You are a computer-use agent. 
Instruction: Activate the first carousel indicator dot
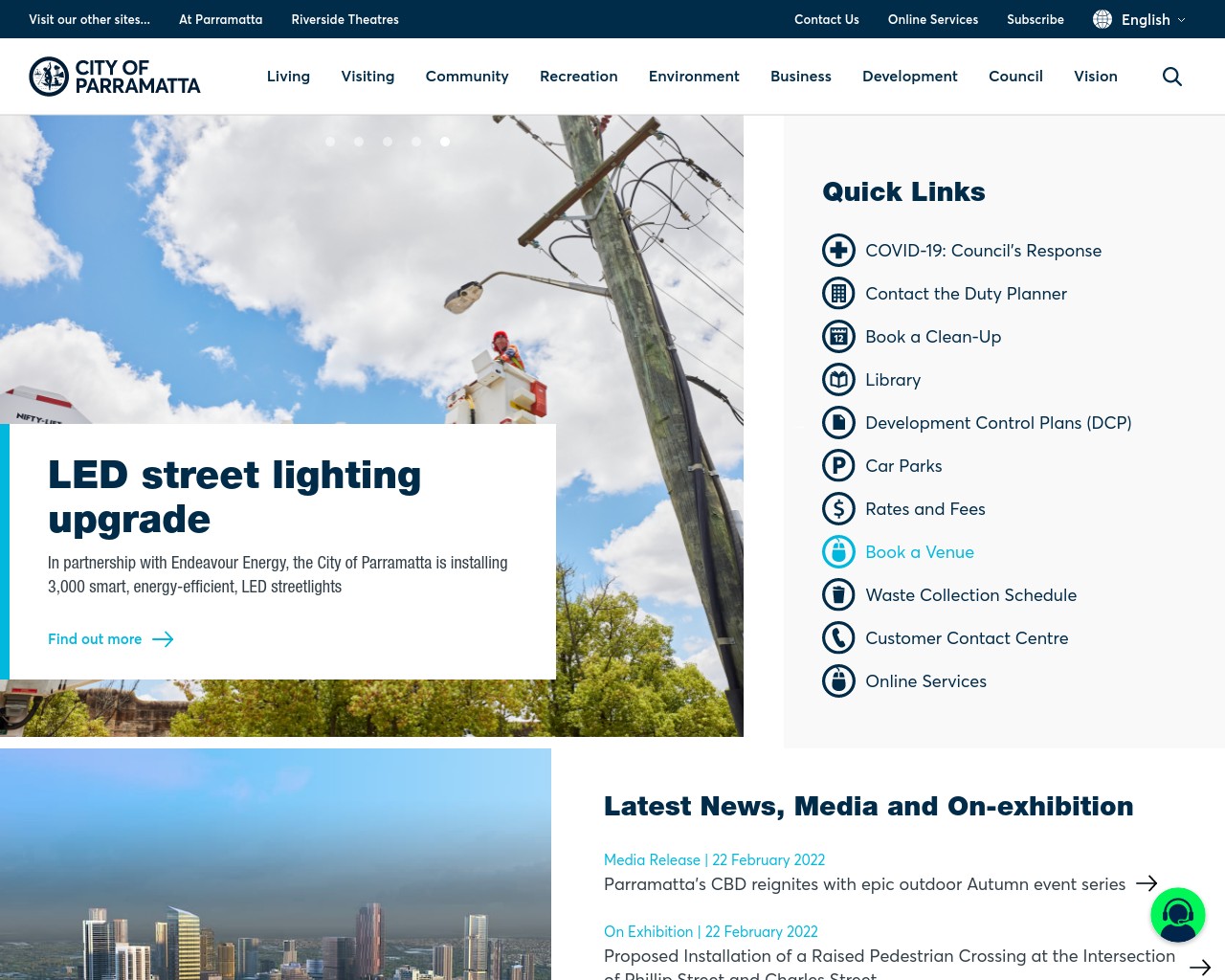click(330, 142)
